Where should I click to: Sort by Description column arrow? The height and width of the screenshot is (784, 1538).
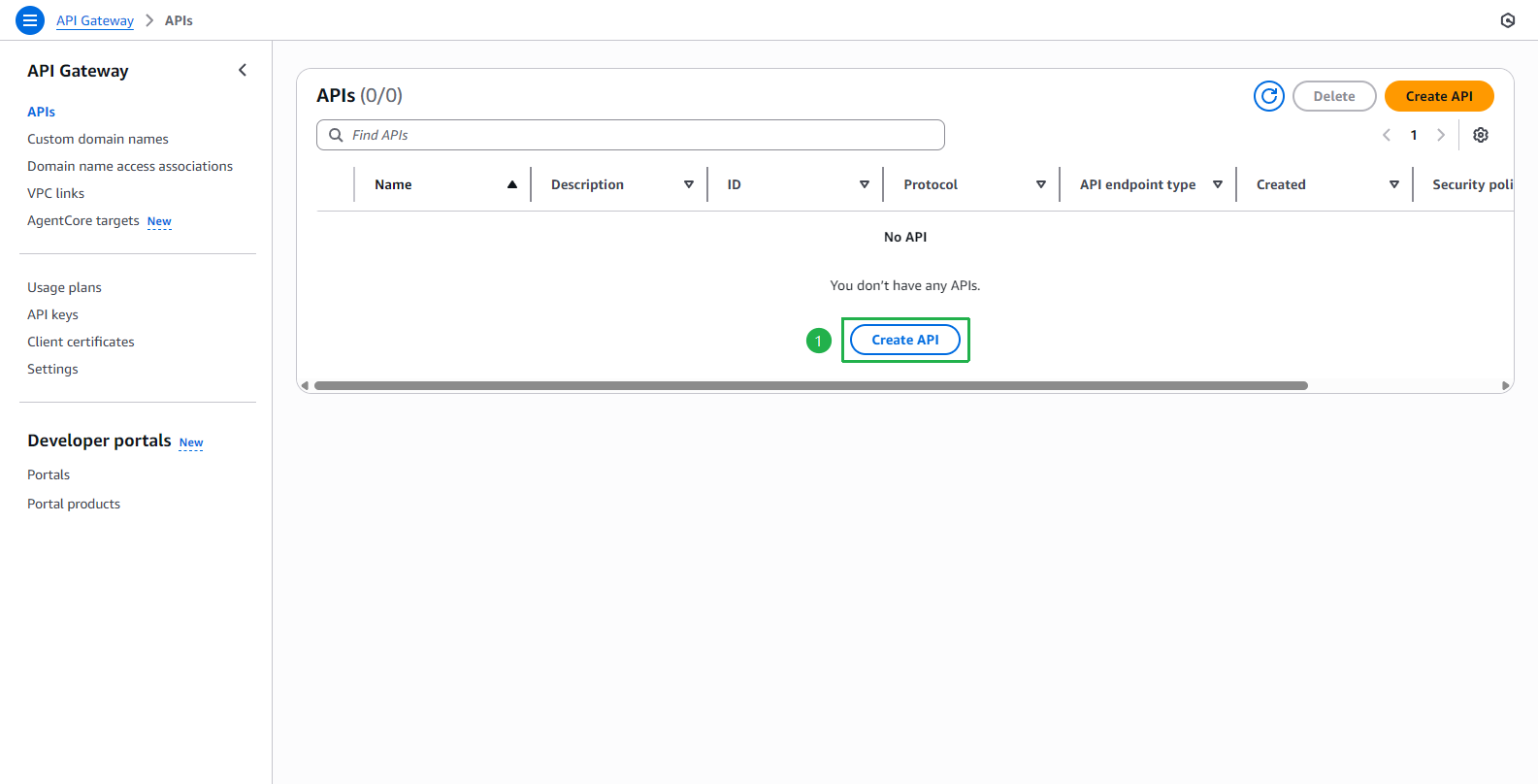[x=689, y=184]
